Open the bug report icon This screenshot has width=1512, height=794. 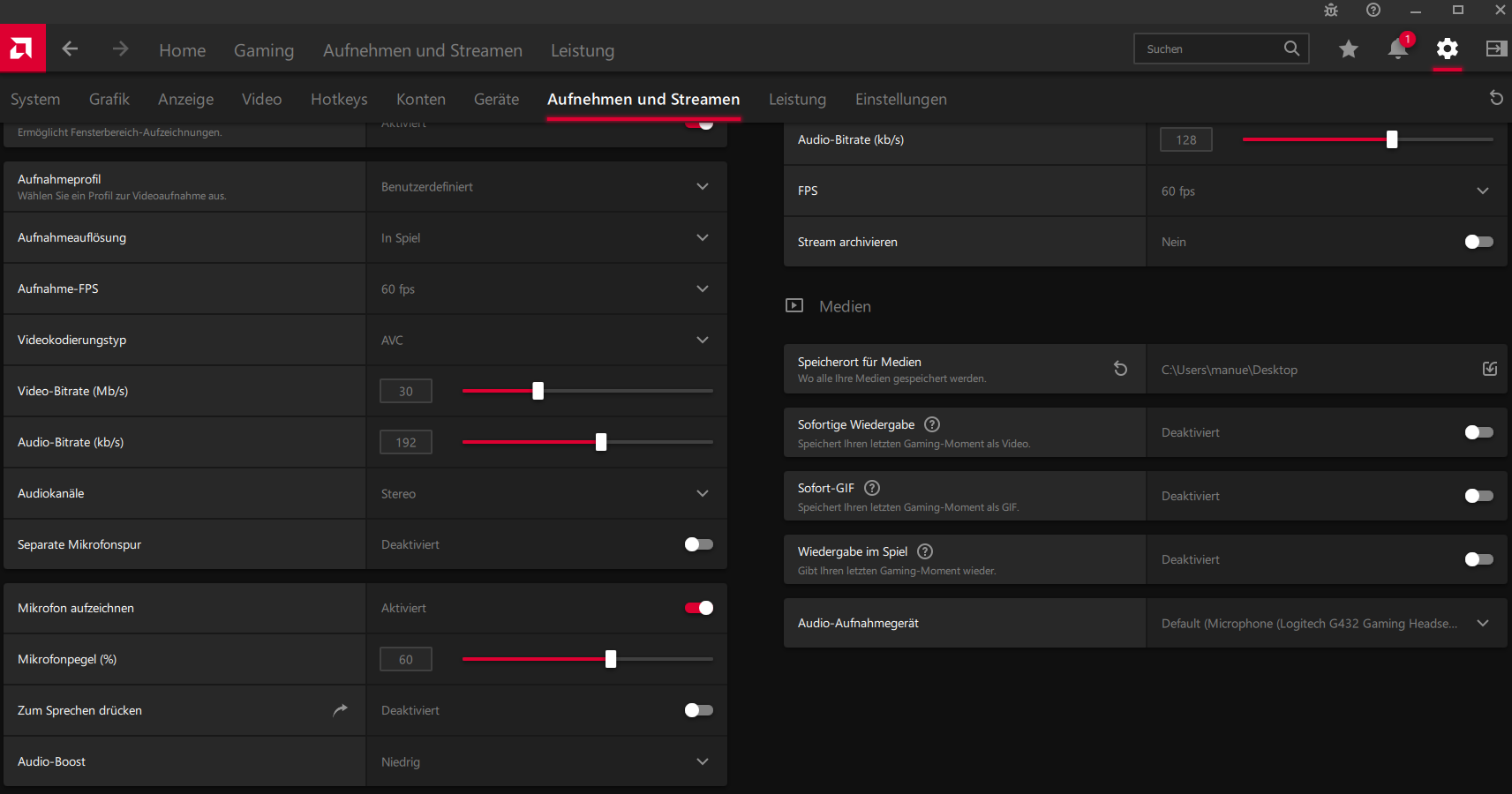(1331, 11)
